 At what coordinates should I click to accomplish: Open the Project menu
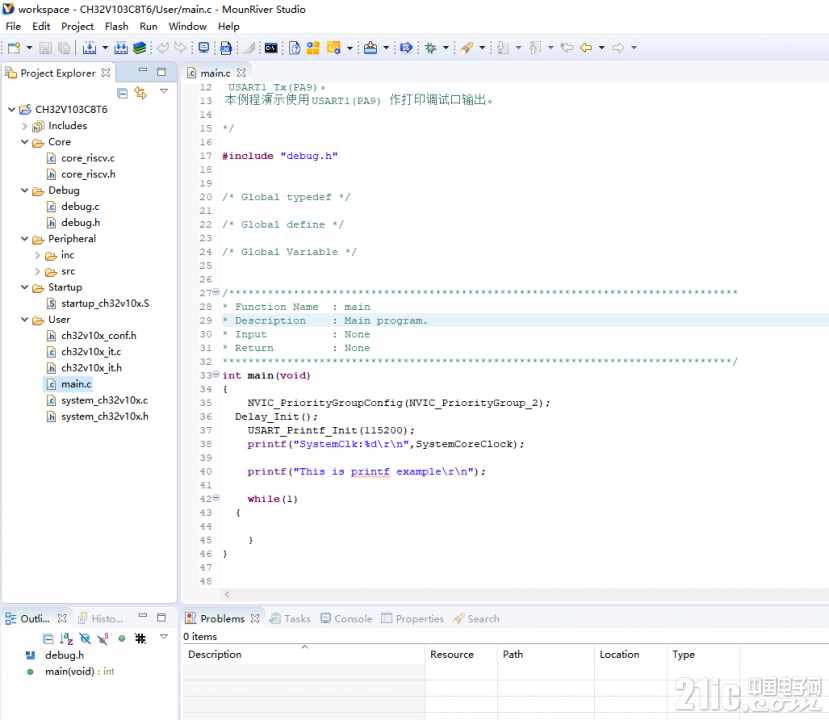click(x=77, y=26)
